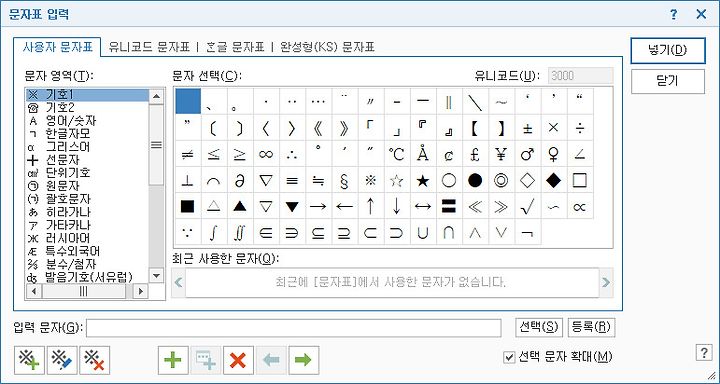Select the filled black circle ● character
This screenshot has height=384, width=720.
click(475, 181)
